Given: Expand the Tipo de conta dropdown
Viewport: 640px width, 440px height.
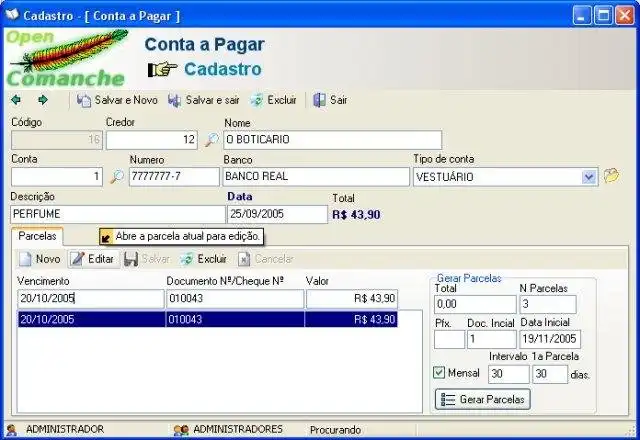Looking at the screenshot, I should tap(589, 177).
